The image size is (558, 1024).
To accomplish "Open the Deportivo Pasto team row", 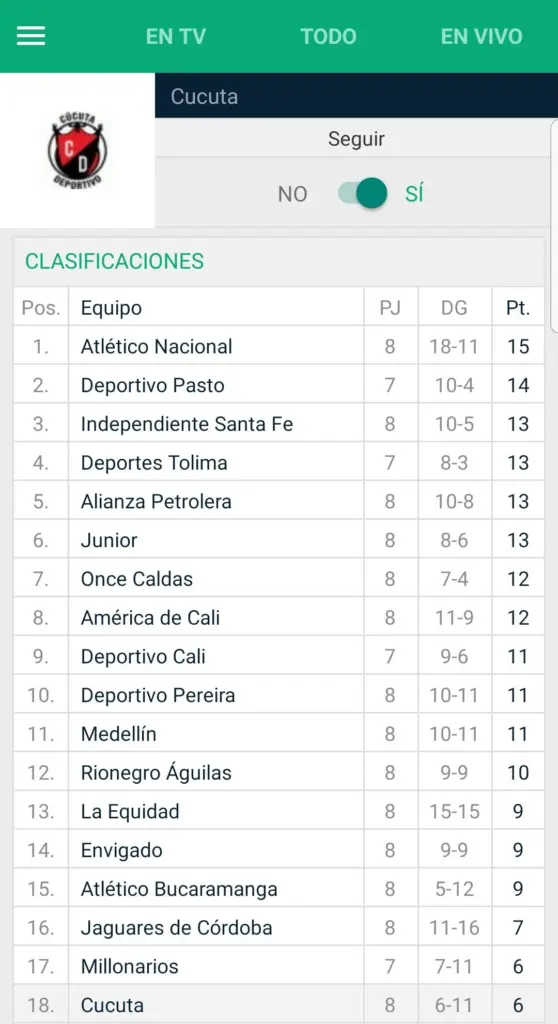I will (279, 385).
